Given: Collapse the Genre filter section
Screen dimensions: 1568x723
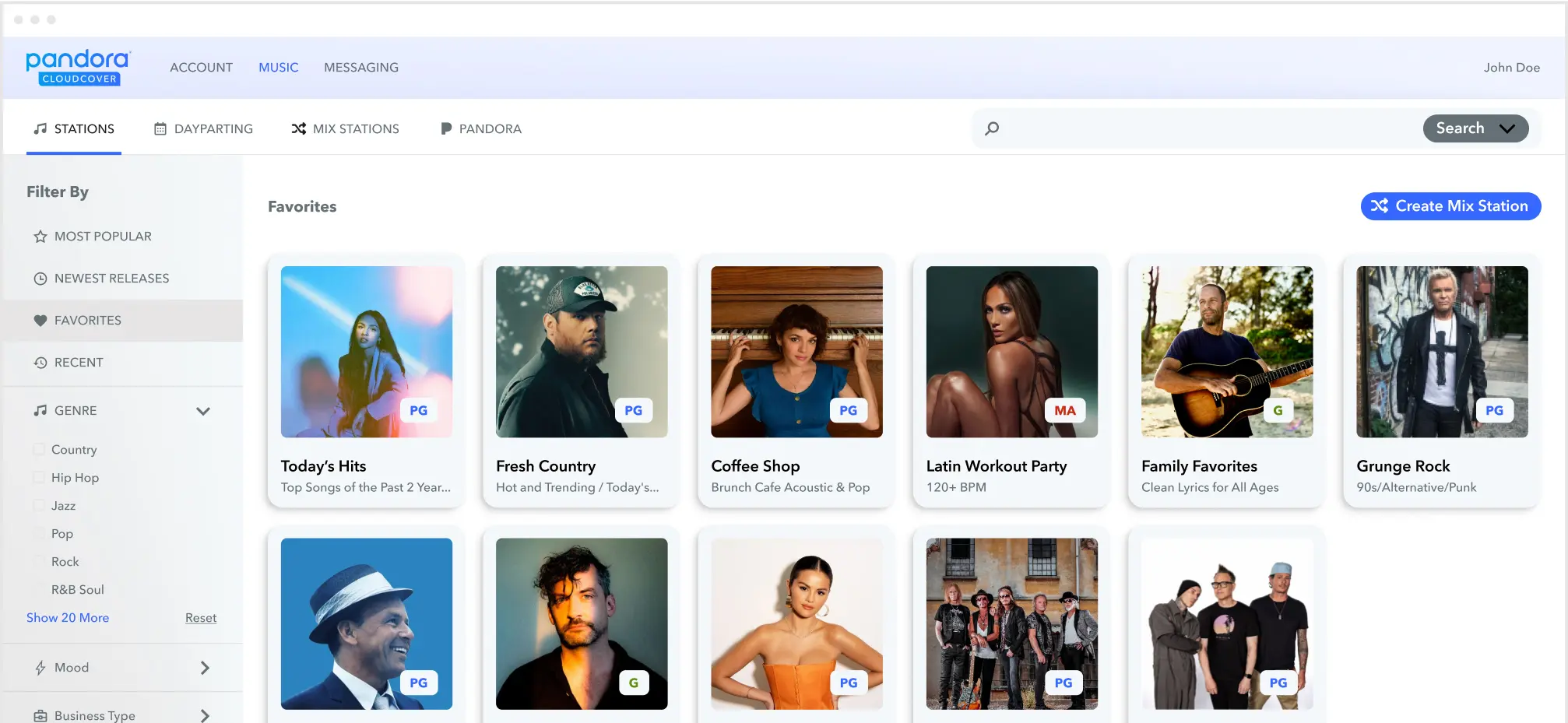Looking at the screenshot, I should pyautogui.click(x=203, y=410).
